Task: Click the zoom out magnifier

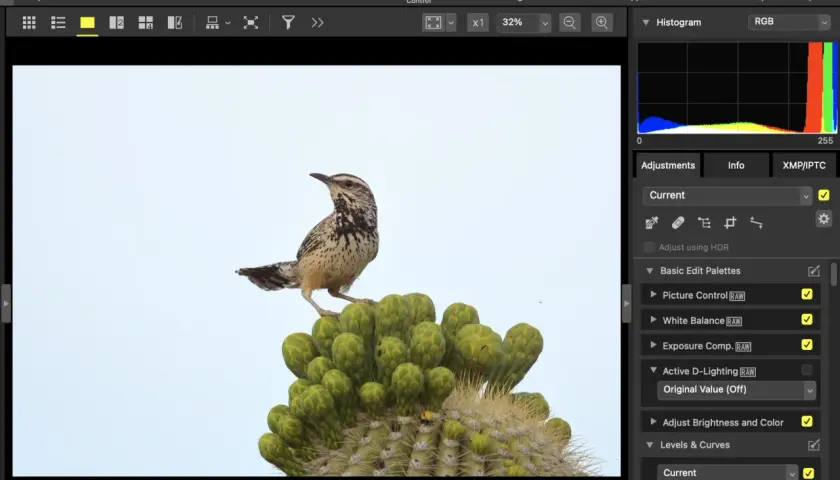Action: tap(569, 22)
